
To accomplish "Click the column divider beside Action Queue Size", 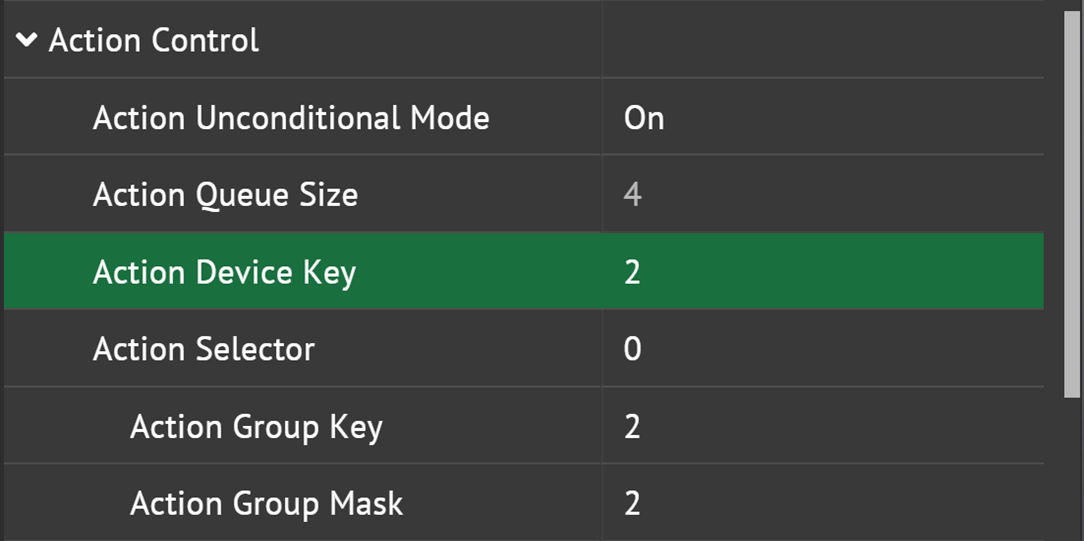I will [x=602, y=195].
